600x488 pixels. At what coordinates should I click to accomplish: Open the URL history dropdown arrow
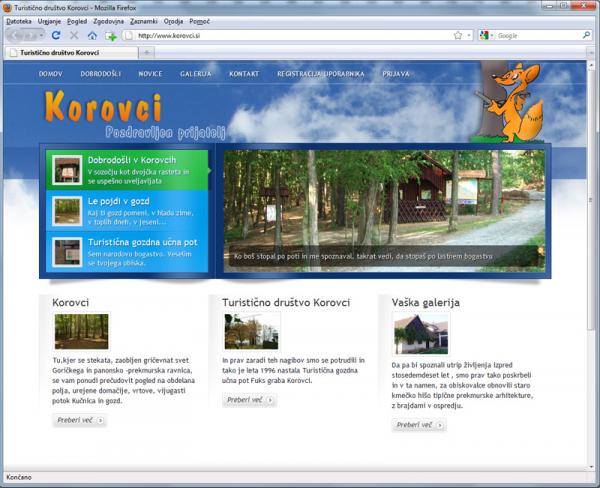468,35
